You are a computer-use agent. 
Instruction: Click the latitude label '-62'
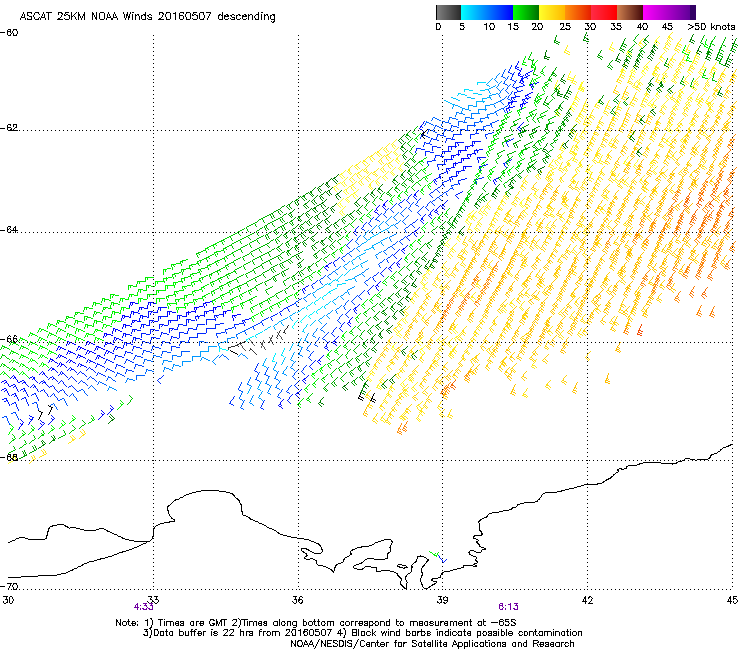(x=10, y=128)
